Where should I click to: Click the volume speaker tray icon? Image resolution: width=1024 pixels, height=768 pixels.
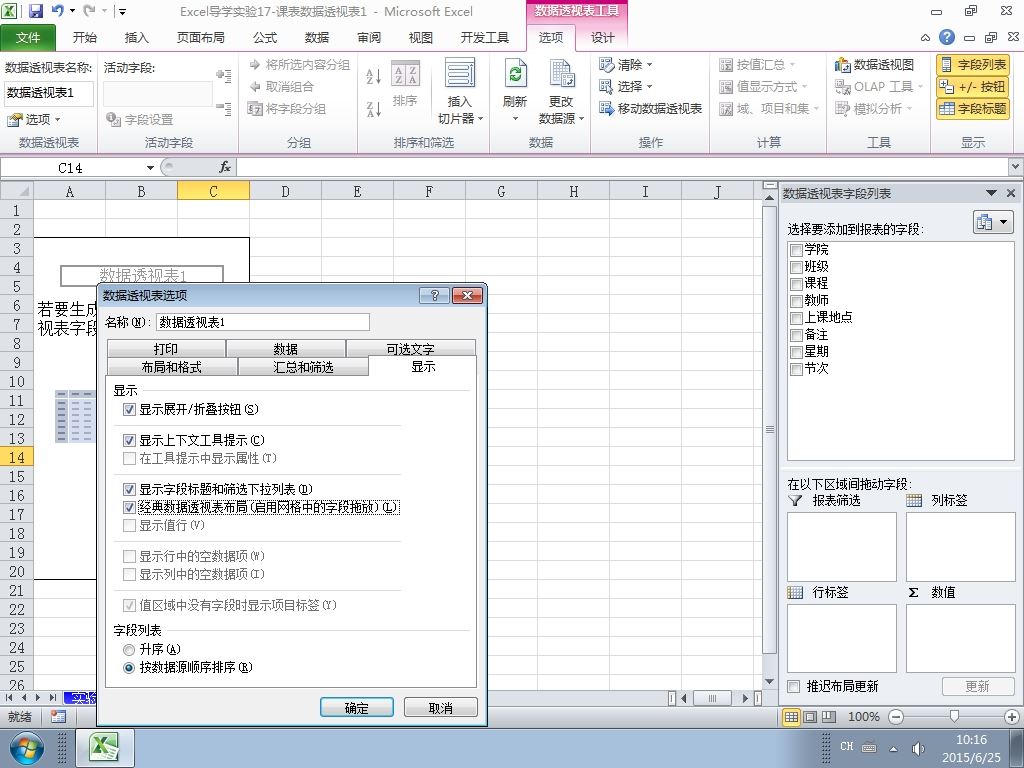918,748
